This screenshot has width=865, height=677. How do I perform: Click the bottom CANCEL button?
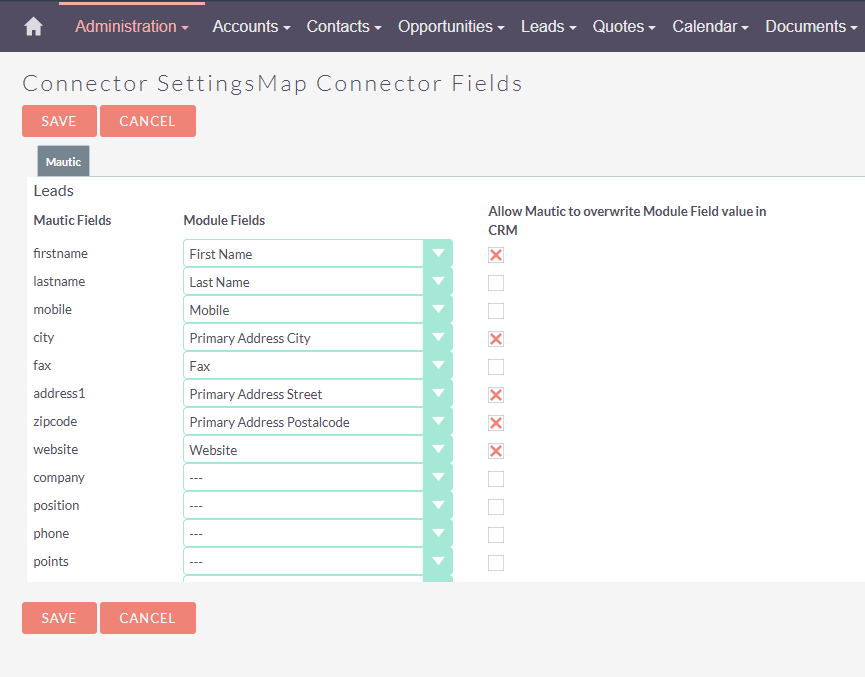tap(147, 618)
